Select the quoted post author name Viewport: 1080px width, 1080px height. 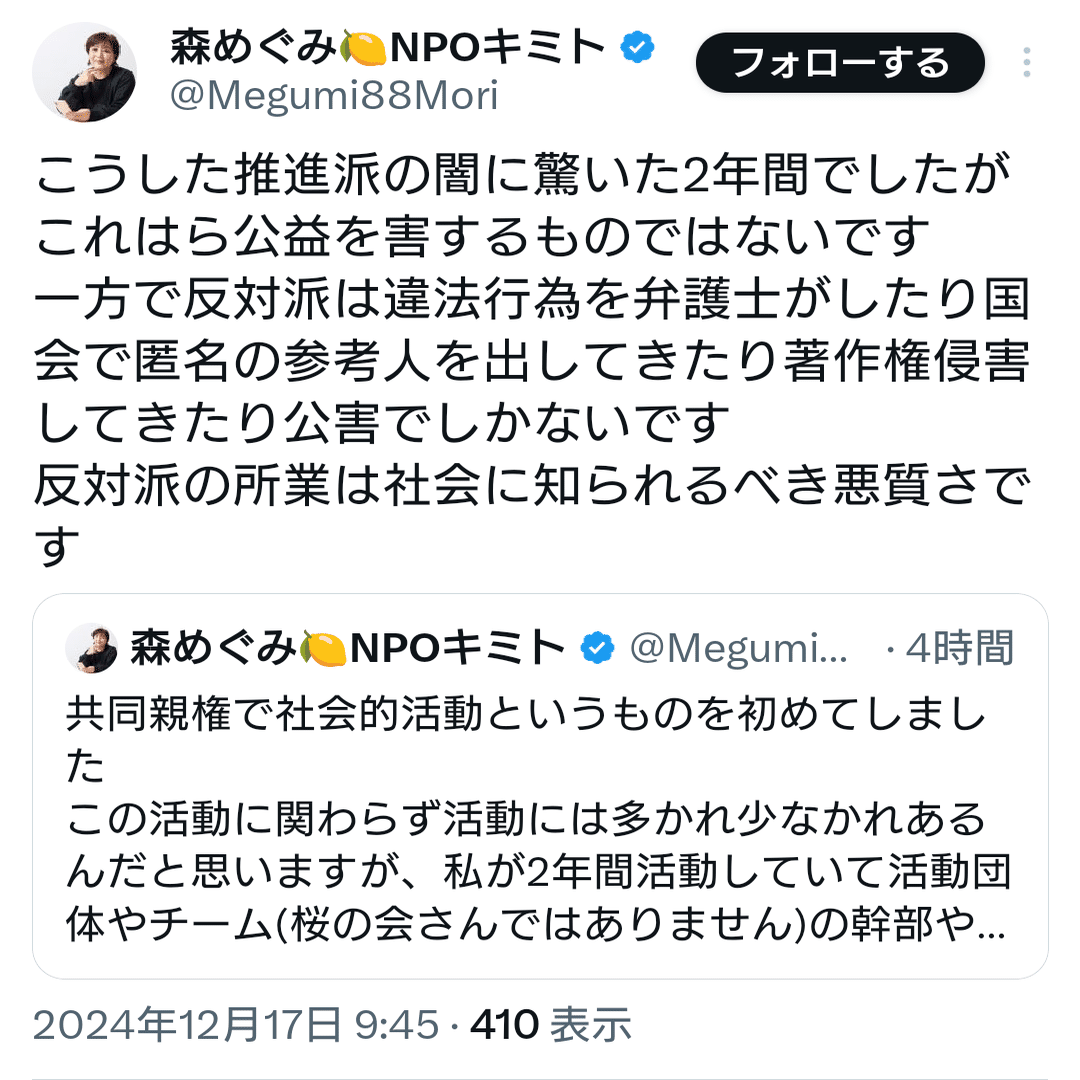tap(349, 648)
